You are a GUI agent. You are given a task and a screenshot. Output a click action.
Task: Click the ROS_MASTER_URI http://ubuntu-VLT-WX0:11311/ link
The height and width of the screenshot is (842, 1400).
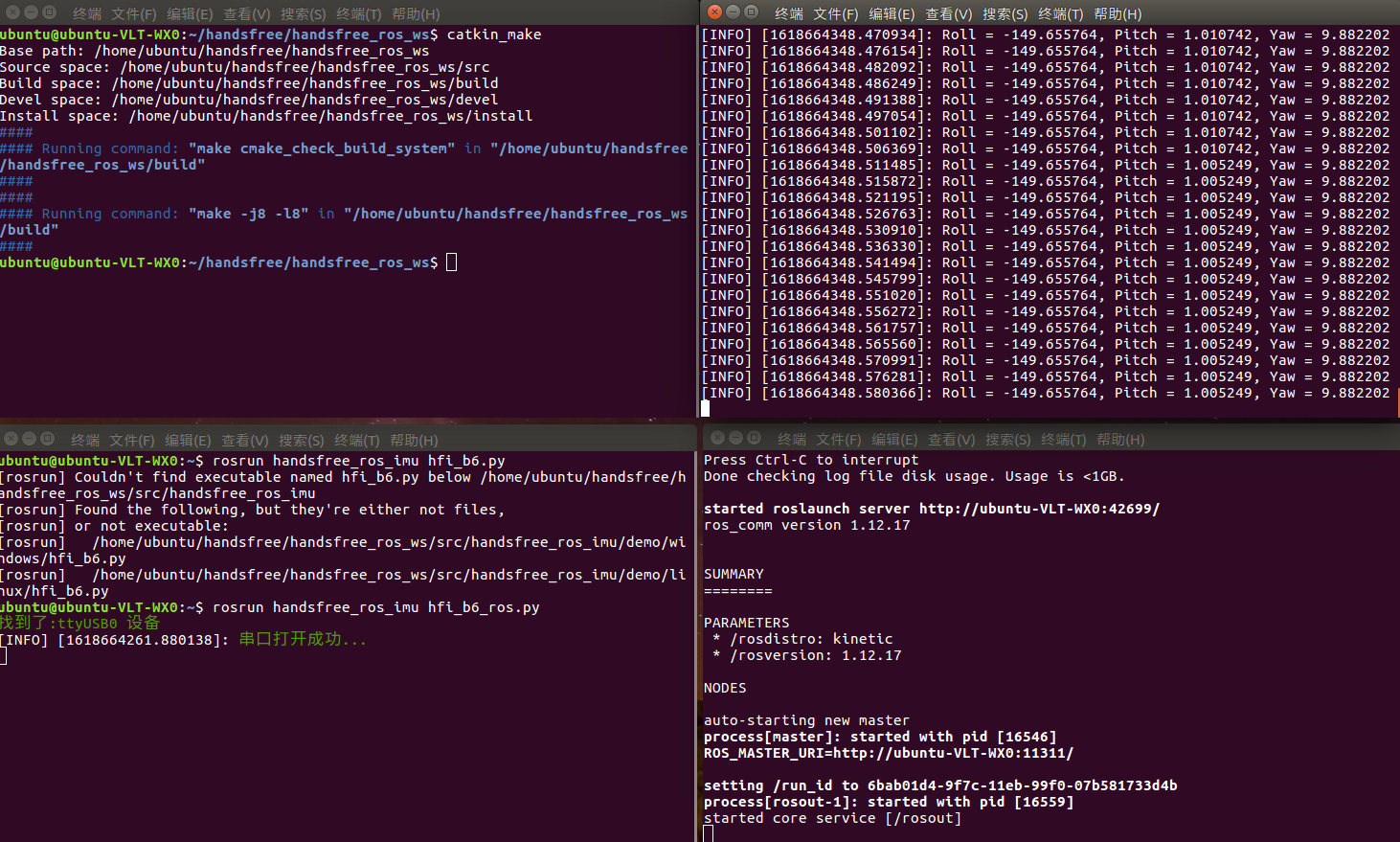click(x=953, y=753)
